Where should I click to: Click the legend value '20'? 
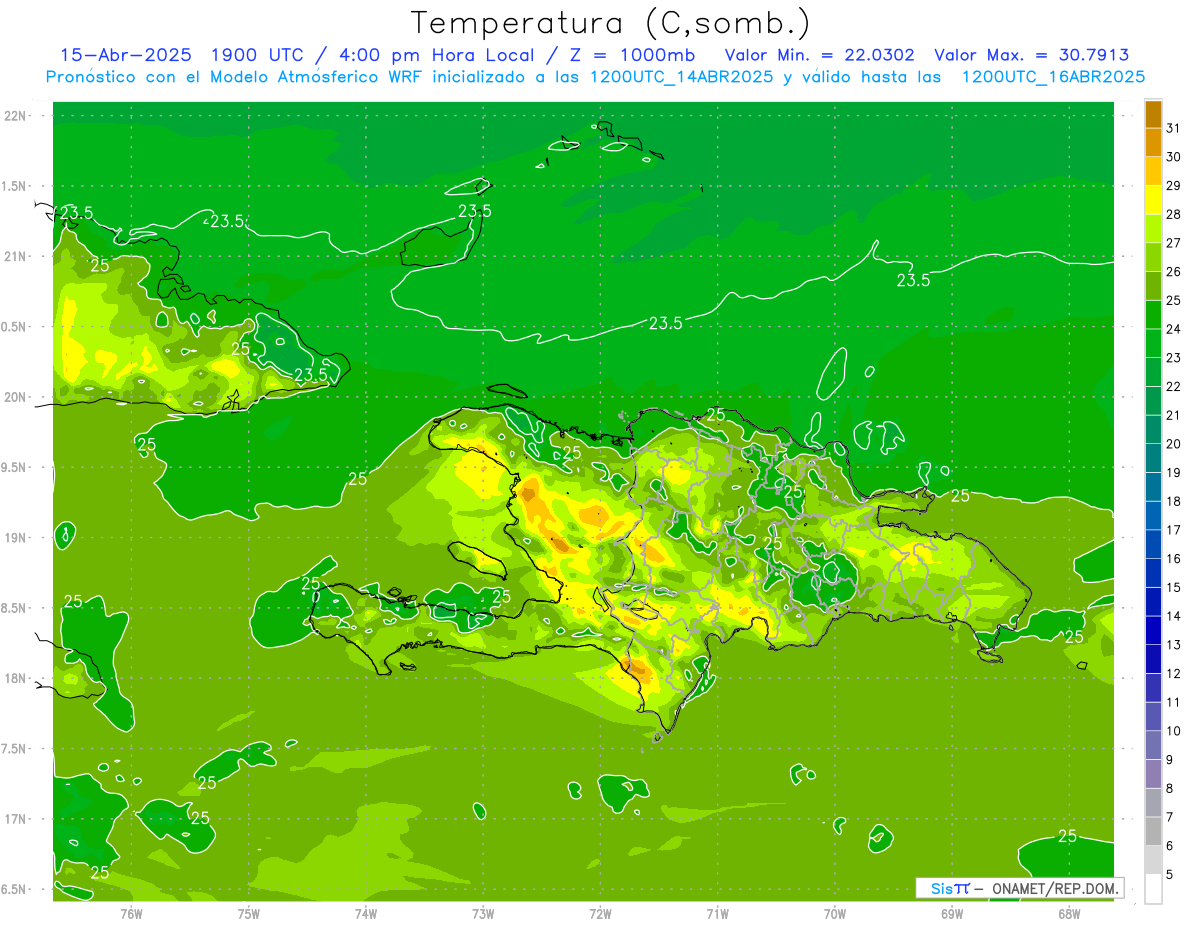pos(1174,444)
